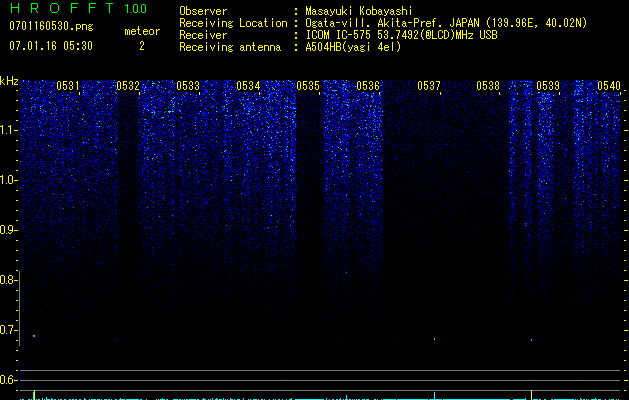Click the 0.6 kHz axis label
Screen dimensions: 629x400
(x=8, y=380)
